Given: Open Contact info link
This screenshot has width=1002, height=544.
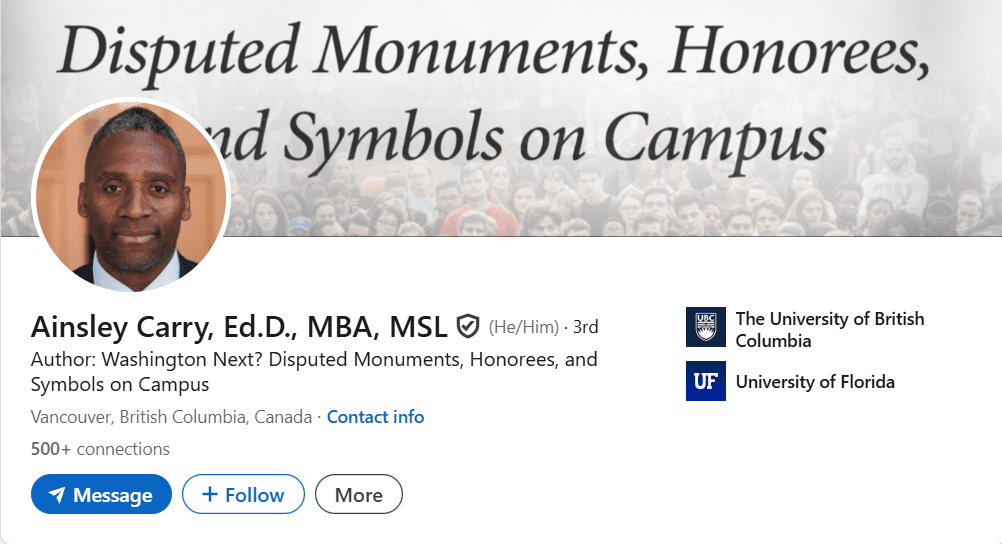Looking at the screenshot, I should point(375,417).
